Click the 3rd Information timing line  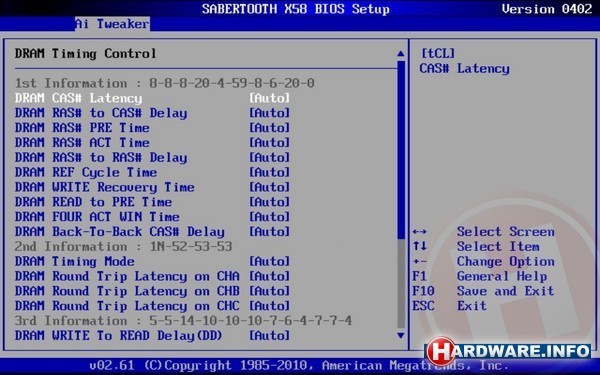coord(183,321)
